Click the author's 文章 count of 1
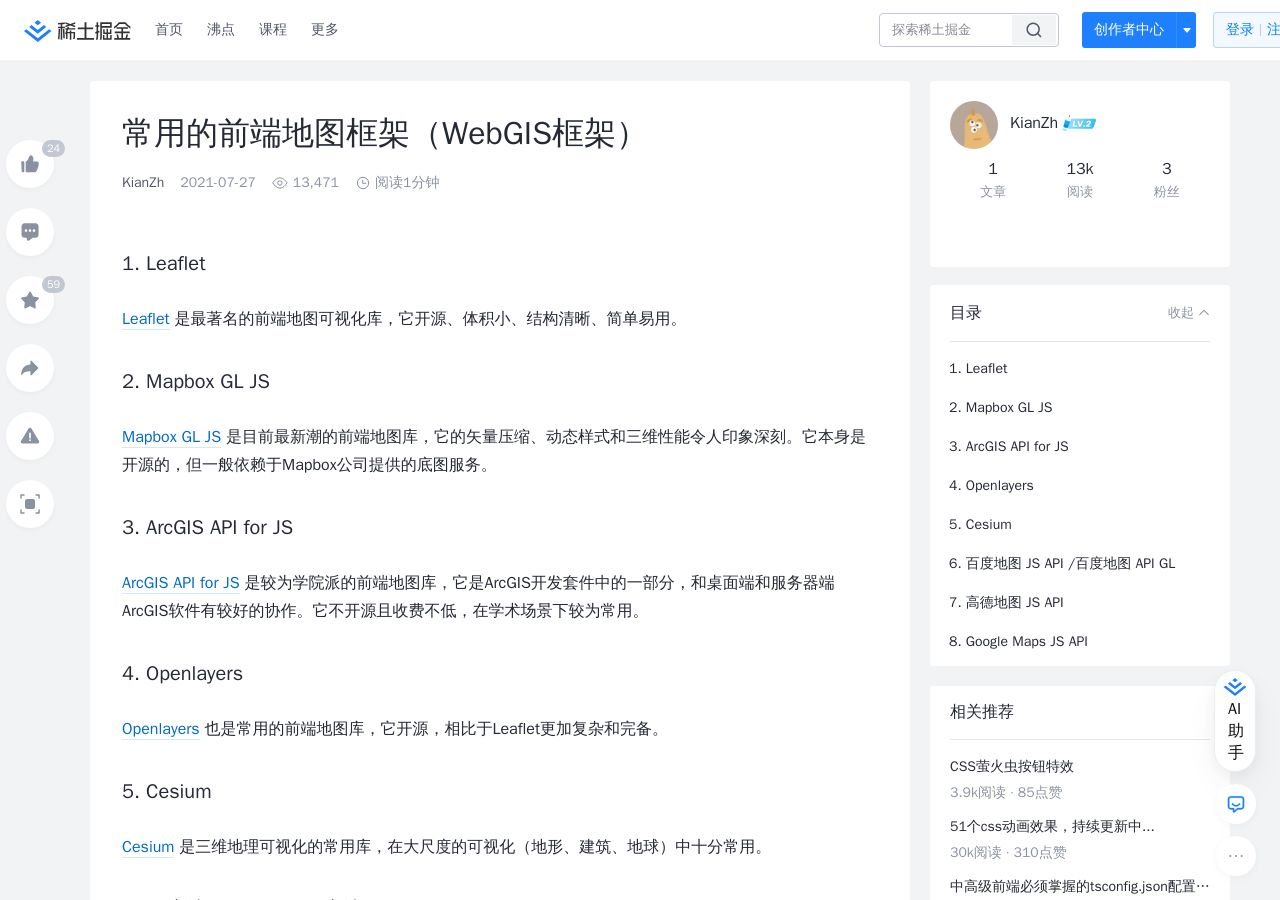Viewport: 1280px width, 900px height. (x=993, y=180)
